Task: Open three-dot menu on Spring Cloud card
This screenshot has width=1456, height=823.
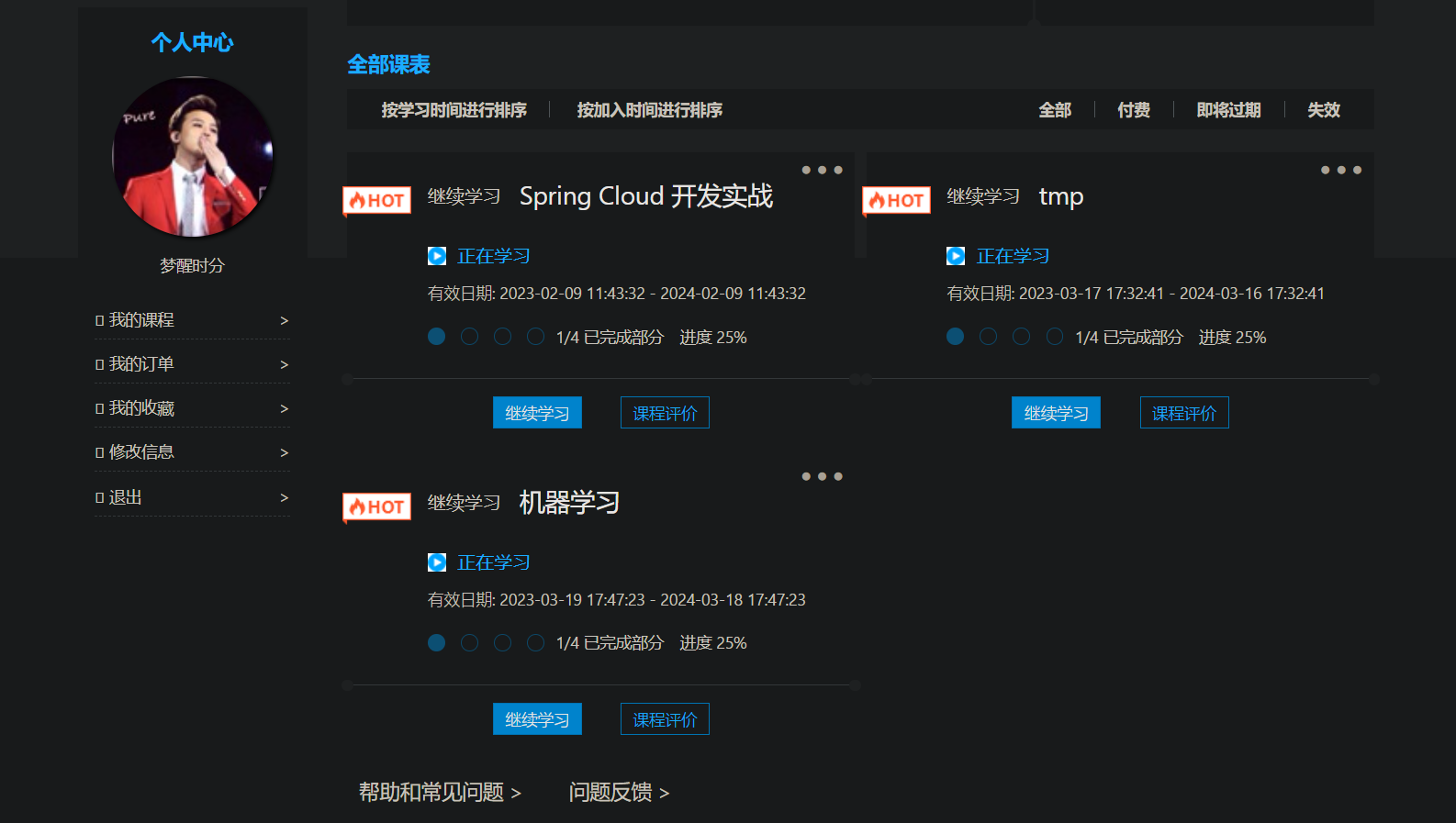Action: [822, 170]
